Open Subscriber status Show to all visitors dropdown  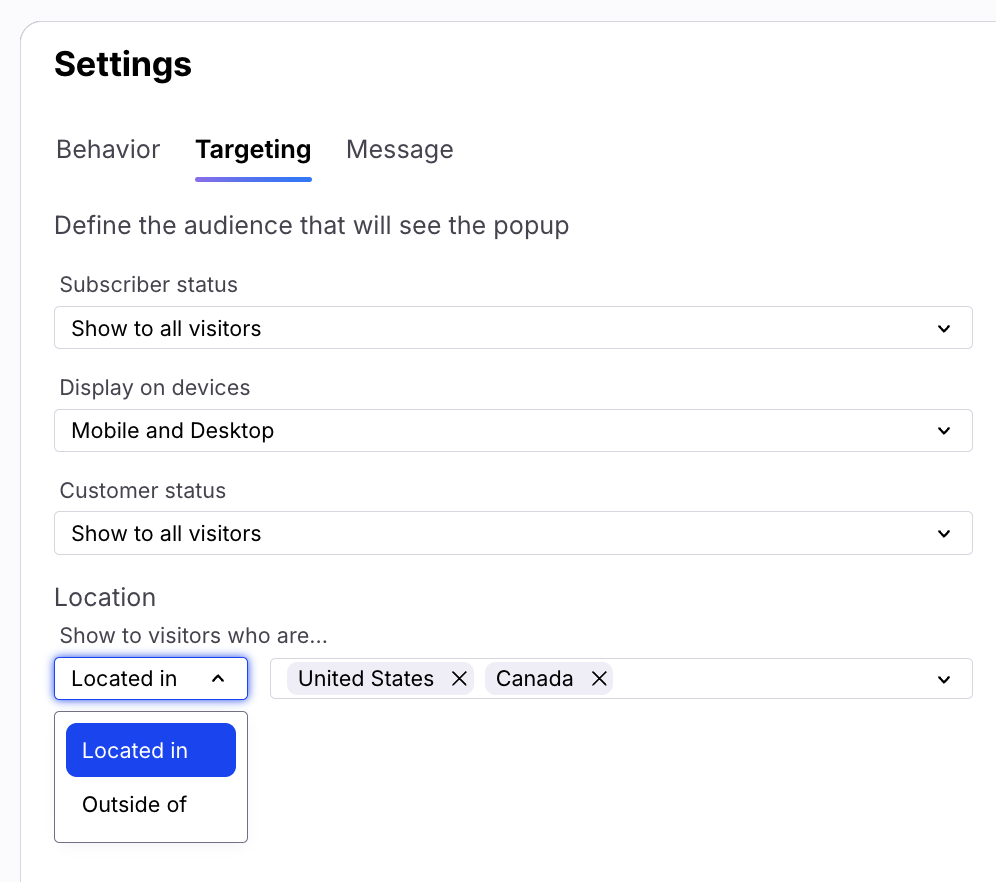500,328
